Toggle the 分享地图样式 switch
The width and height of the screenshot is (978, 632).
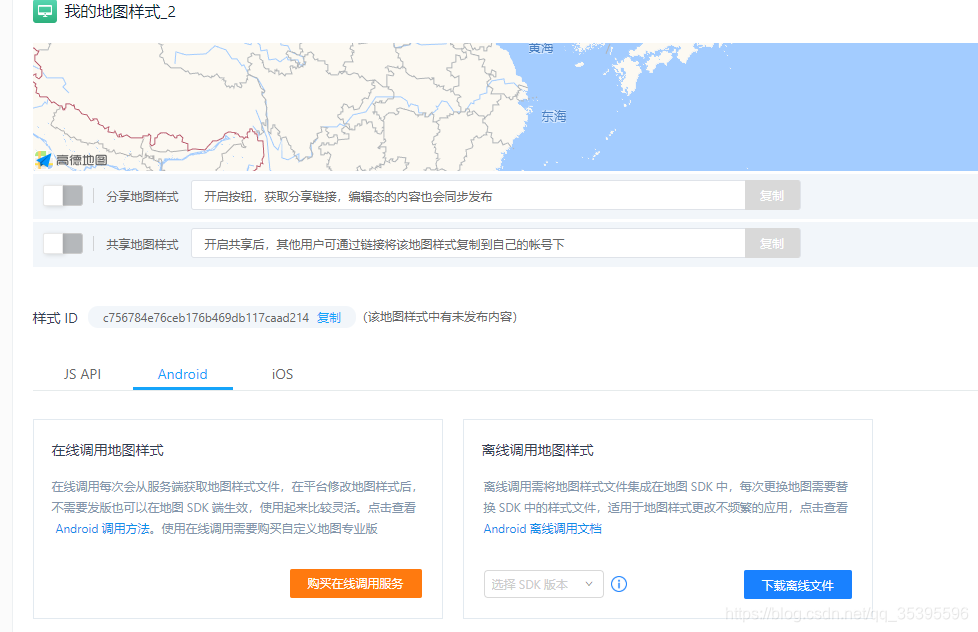click(63, 196)
